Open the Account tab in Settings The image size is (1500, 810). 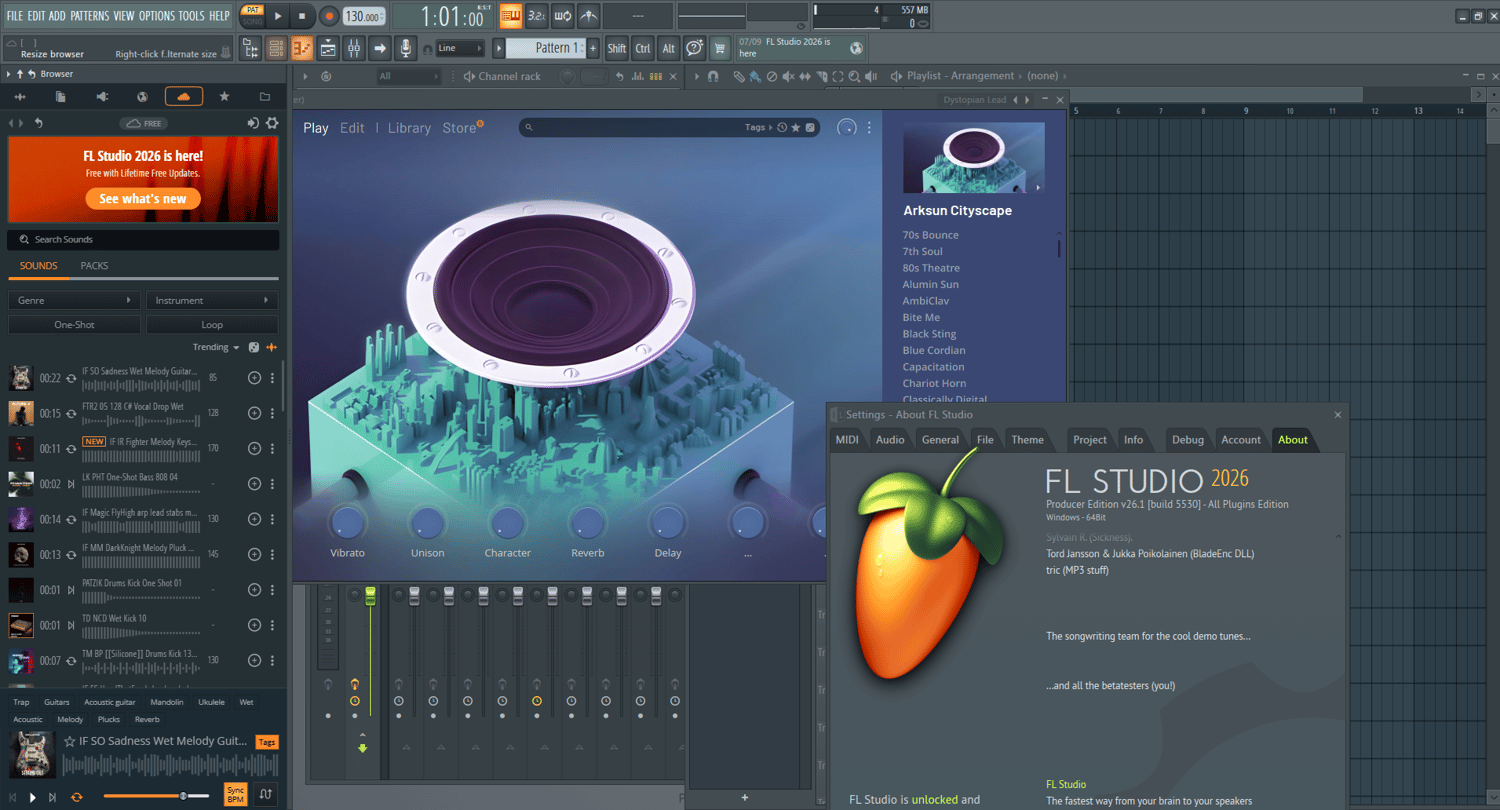(1241, 439)
